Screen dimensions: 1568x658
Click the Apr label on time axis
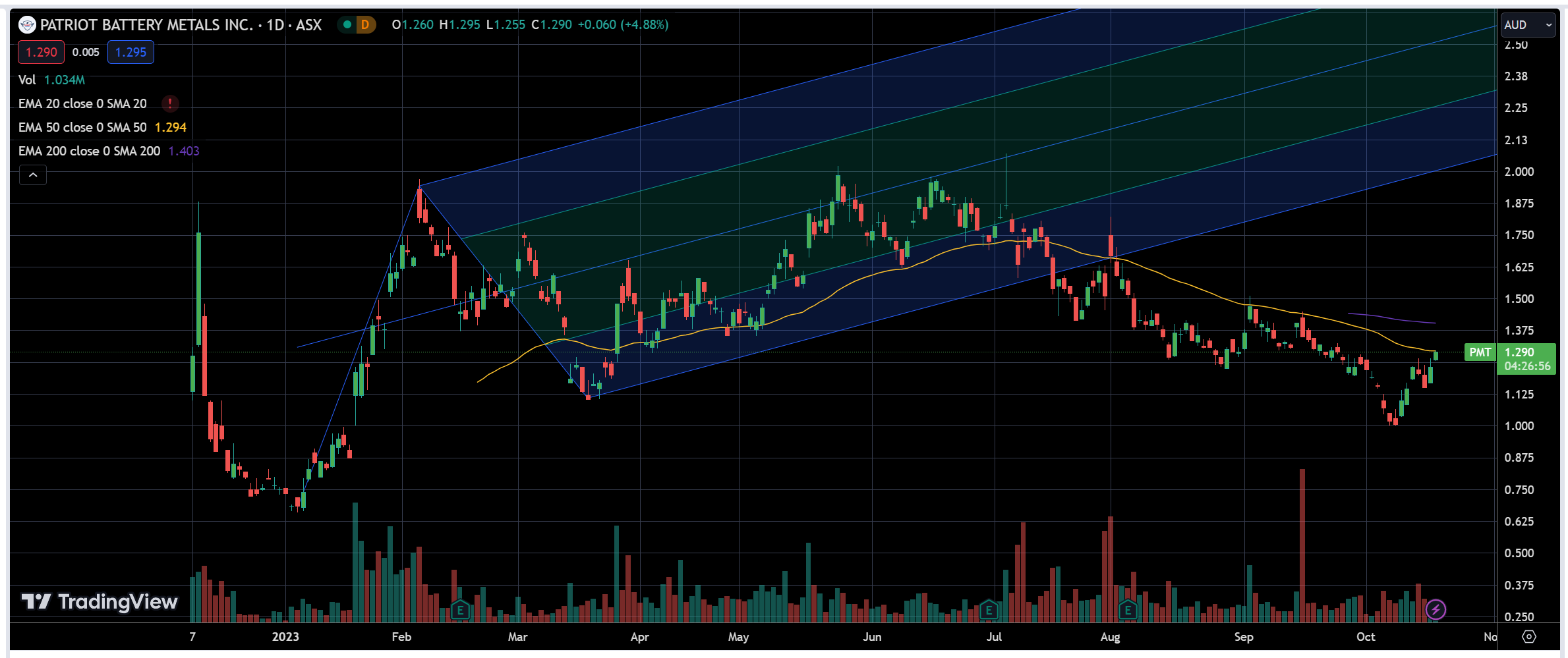(639, 637)
